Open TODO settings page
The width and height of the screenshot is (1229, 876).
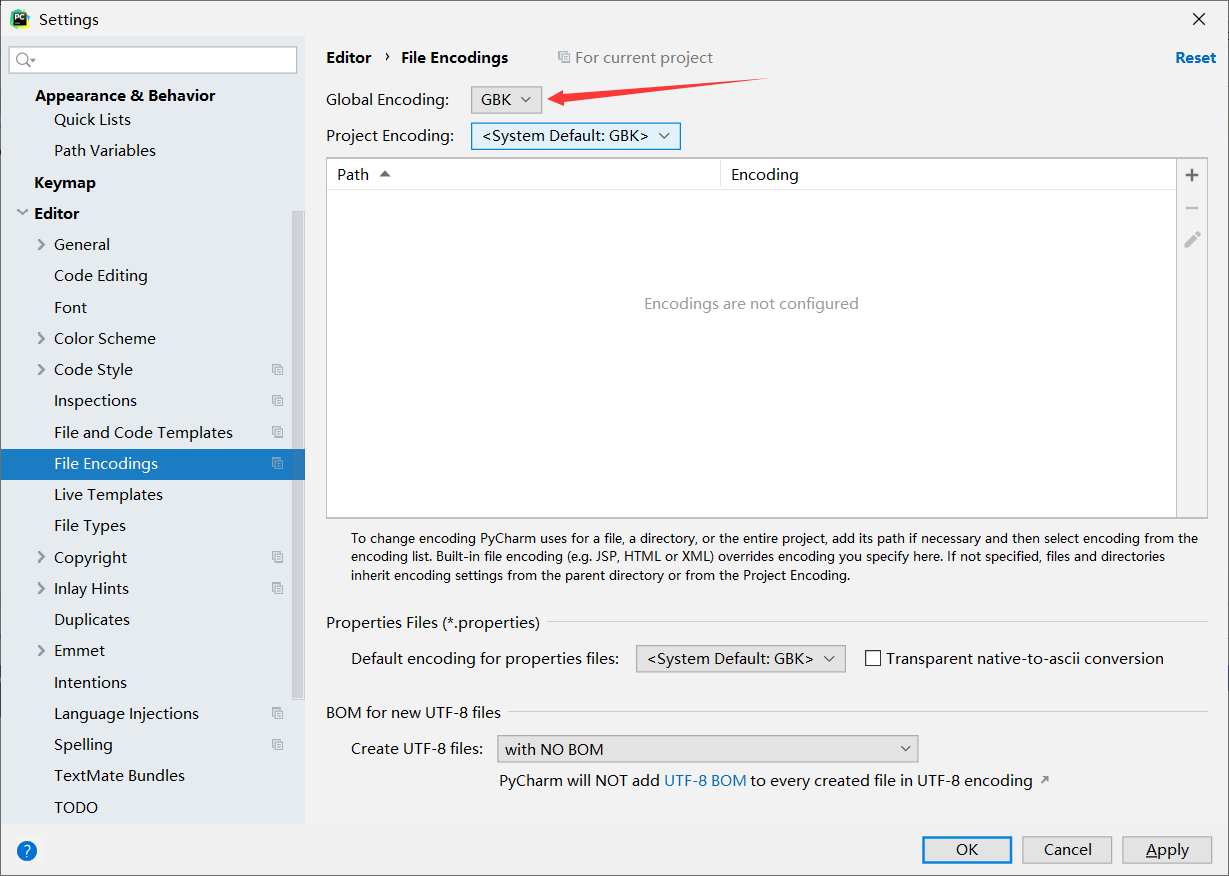click(76, 807)
